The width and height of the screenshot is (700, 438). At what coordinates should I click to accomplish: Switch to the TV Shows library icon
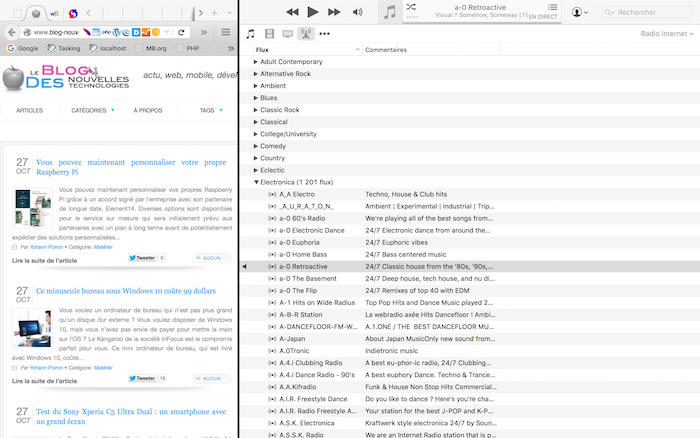tap(288, 33)
